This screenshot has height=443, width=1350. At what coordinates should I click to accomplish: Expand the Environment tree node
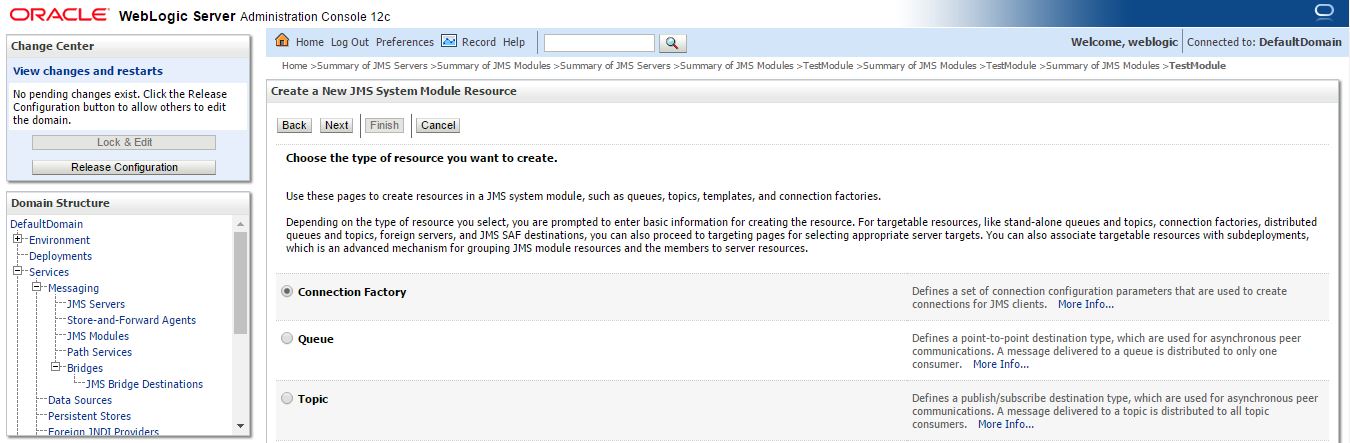click(18, 240)
